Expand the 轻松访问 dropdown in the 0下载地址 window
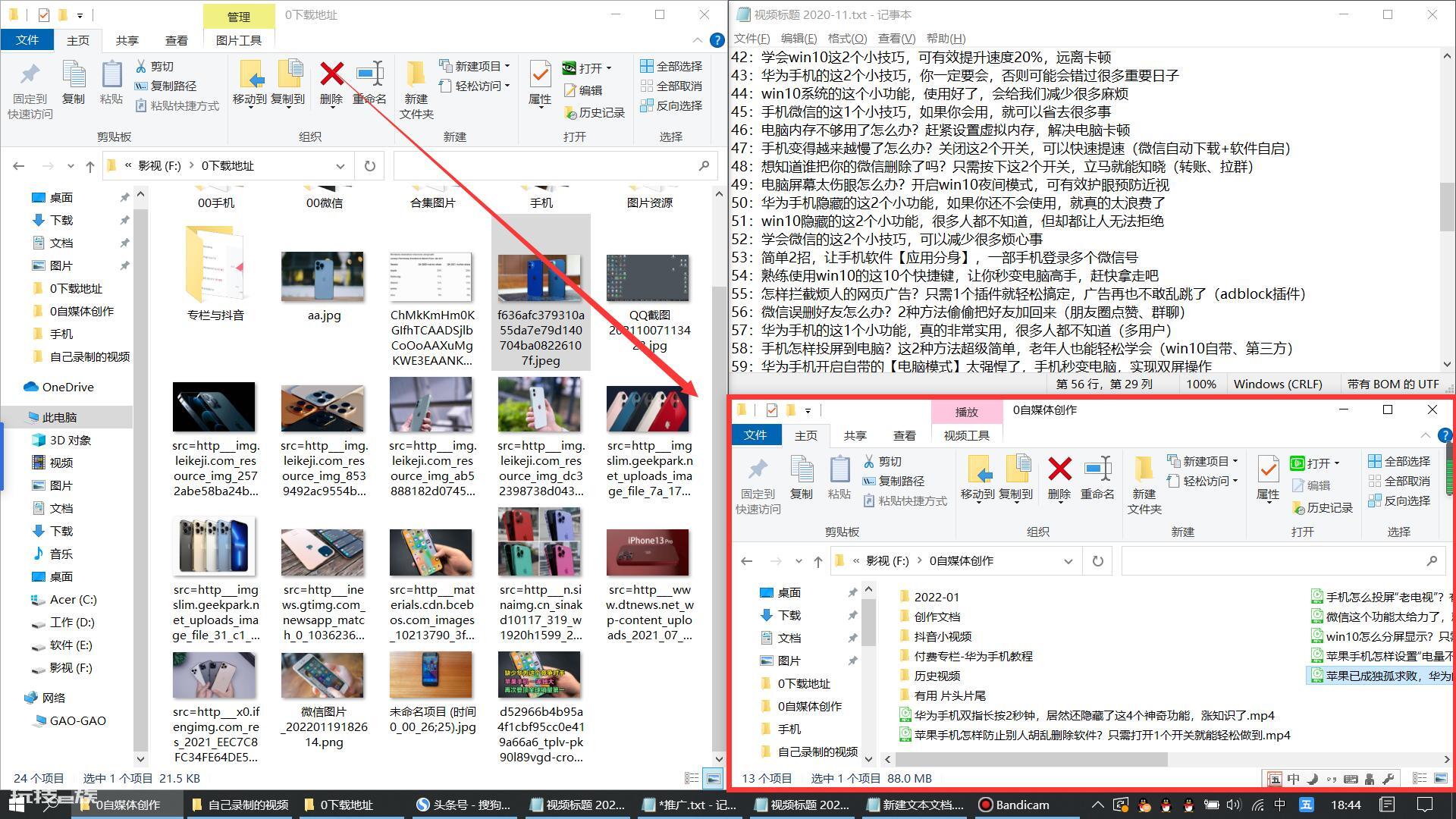1456x819 pixels. 507,86
